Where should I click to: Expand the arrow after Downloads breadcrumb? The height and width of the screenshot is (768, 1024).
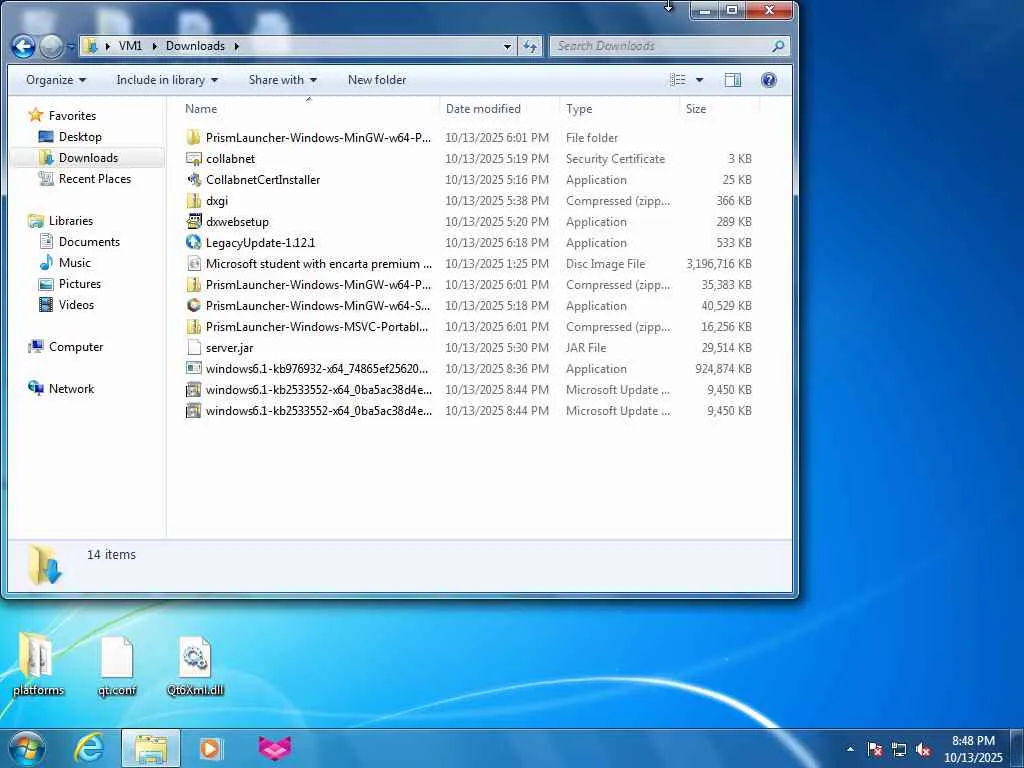coord(236,46)
